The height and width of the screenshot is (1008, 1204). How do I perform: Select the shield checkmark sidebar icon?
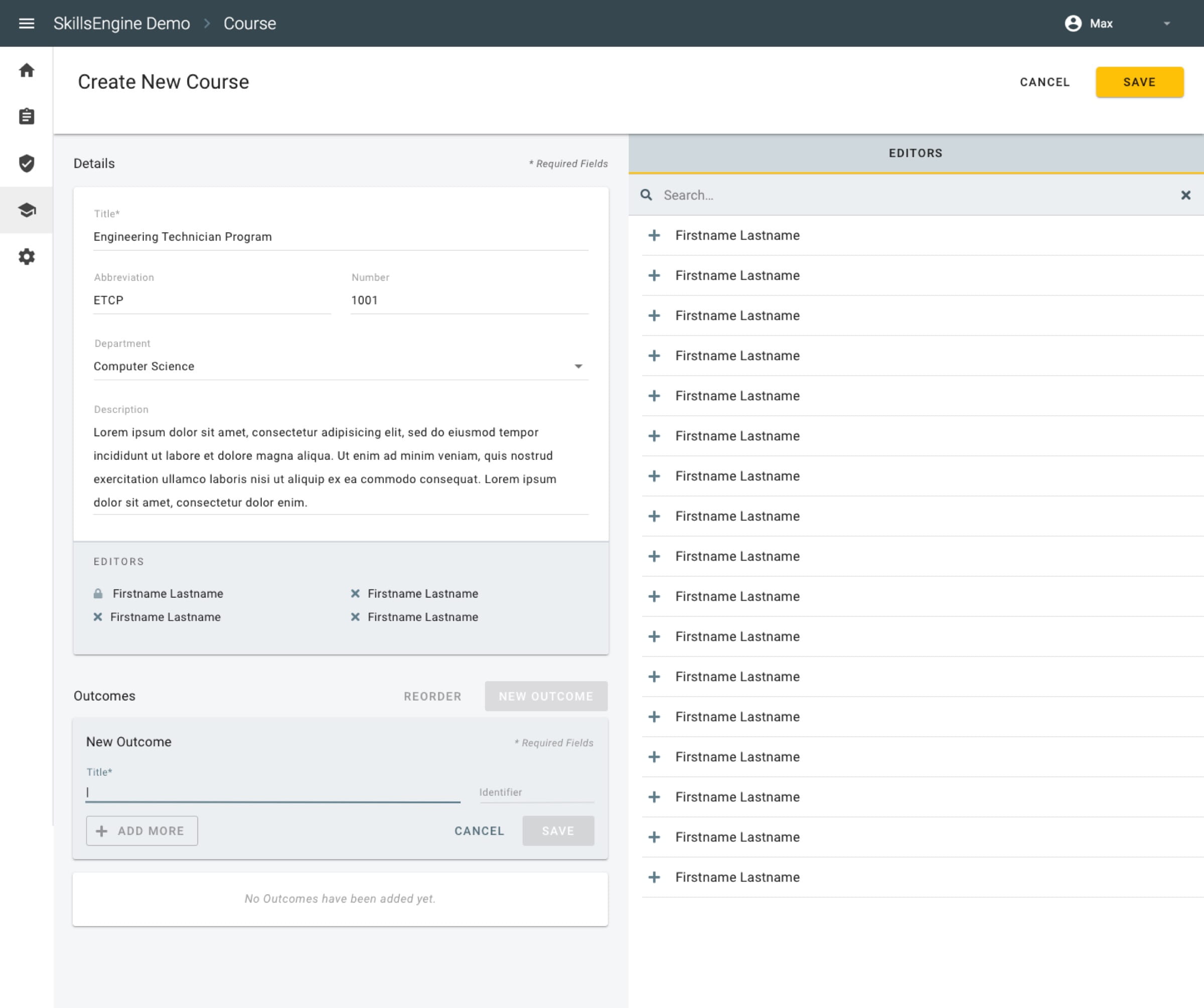point(27,163)
